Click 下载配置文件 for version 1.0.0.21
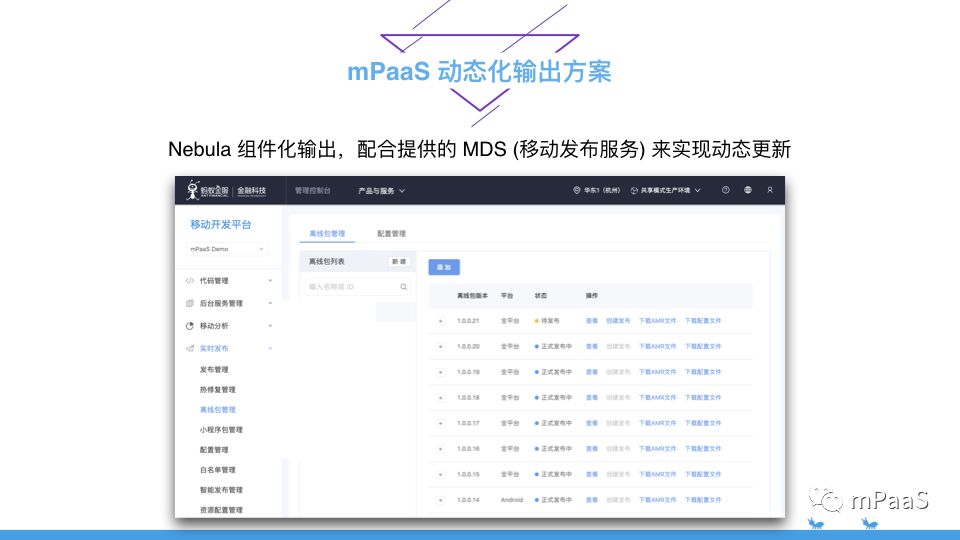 pyautogui.click(x=703, y=321)
